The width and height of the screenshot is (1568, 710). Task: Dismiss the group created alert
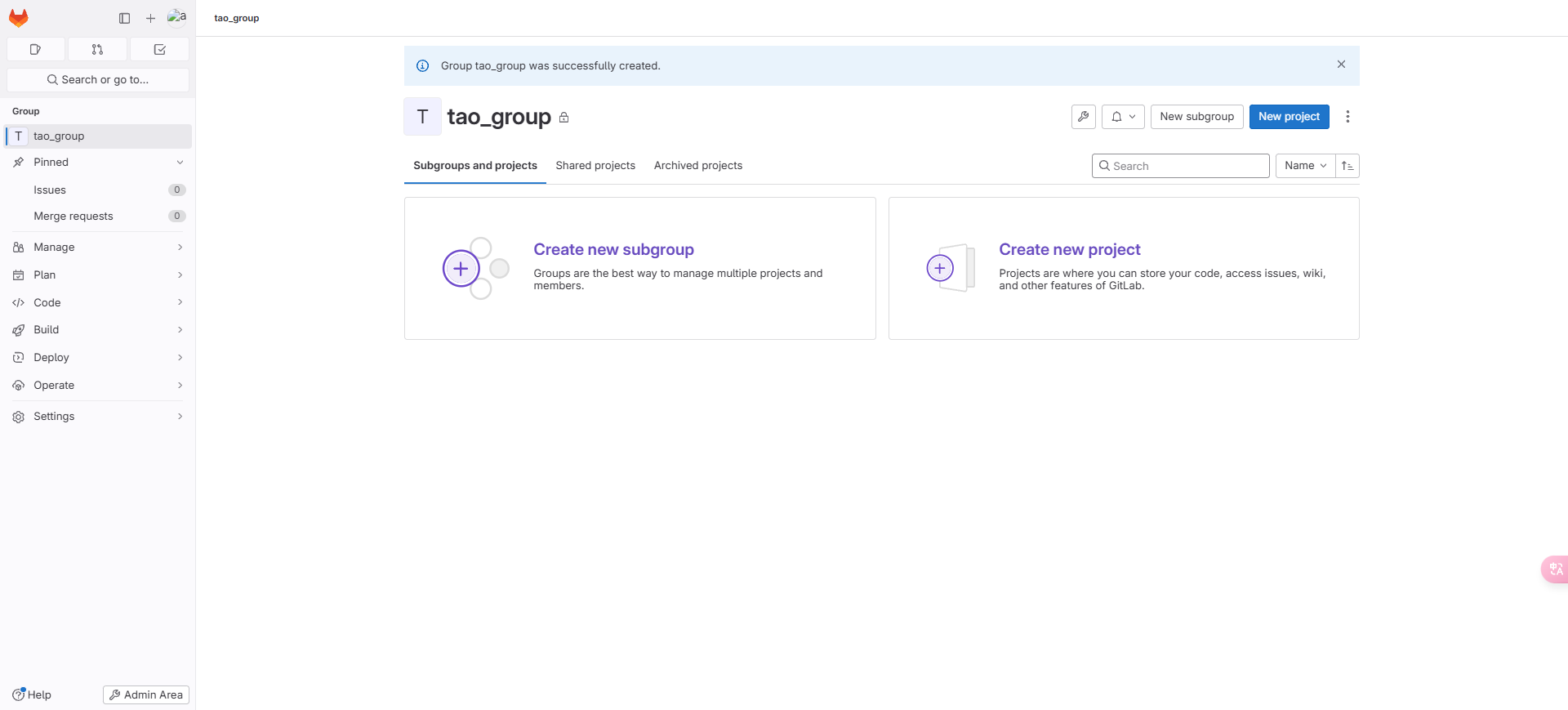point(1341,64)
